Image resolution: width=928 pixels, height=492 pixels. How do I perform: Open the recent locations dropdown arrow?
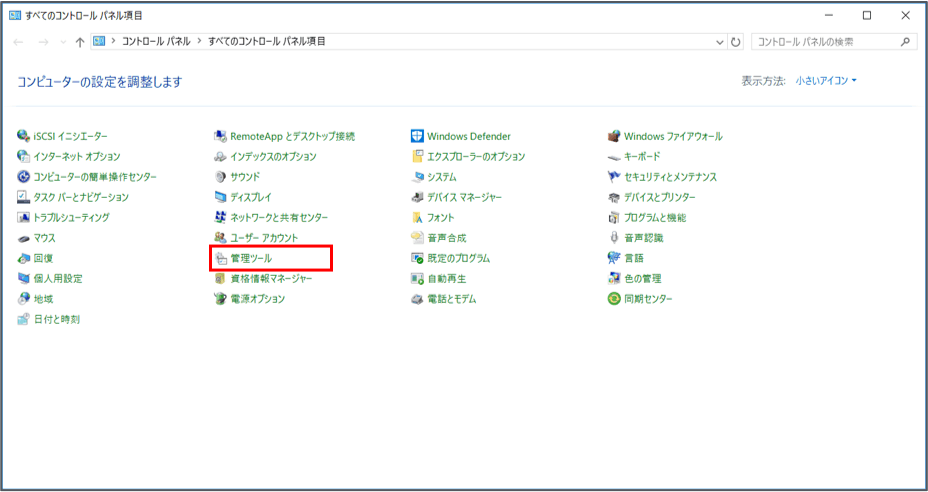pos(63,42)
